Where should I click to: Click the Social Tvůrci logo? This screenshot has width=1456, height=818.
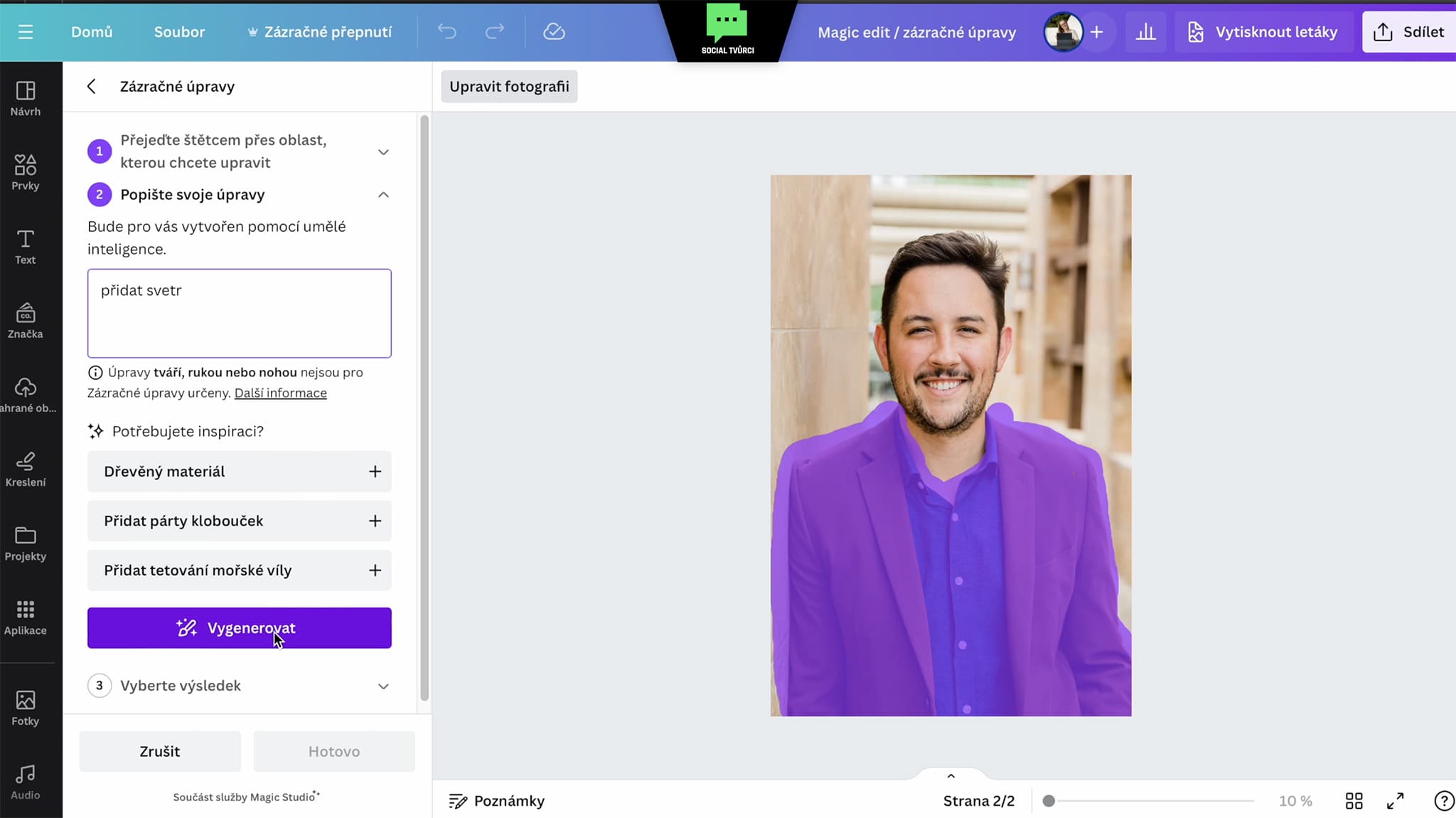tap(727, 31)
